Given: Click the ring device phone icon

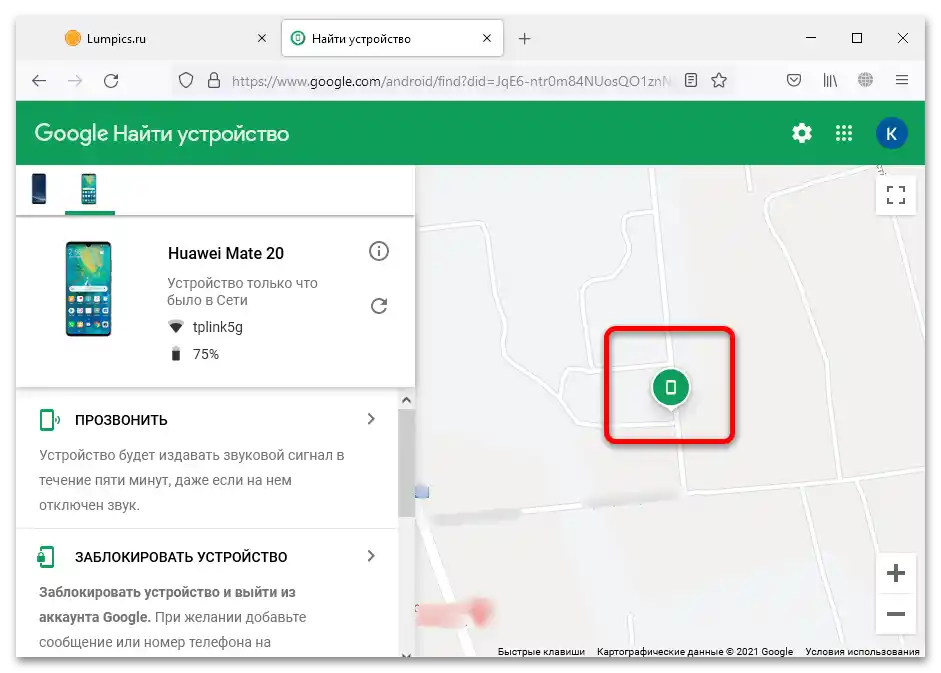Looking at the screenshot, I should click(49, 420).
